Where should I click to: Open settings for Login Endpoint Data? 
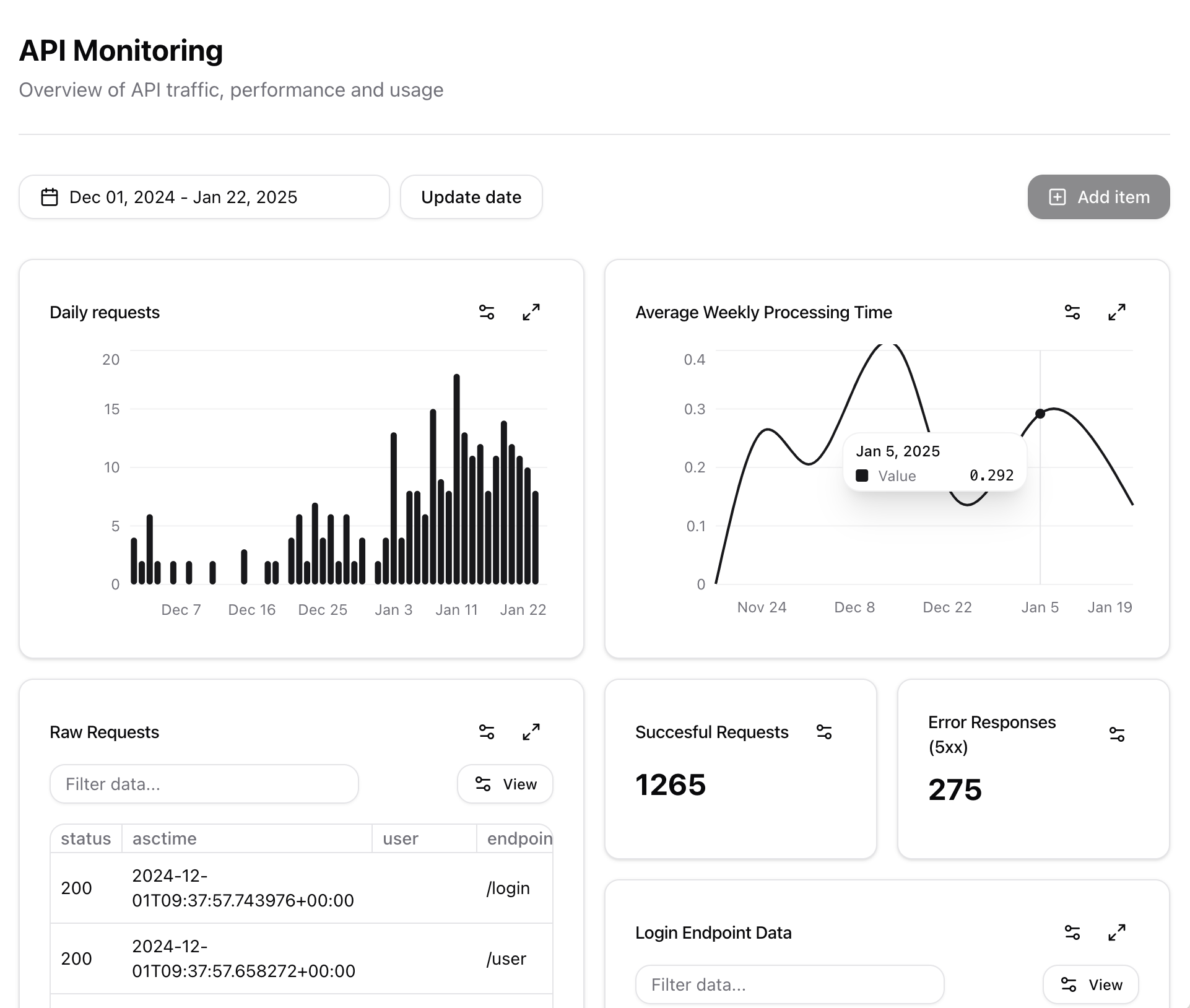[1072, 932]
